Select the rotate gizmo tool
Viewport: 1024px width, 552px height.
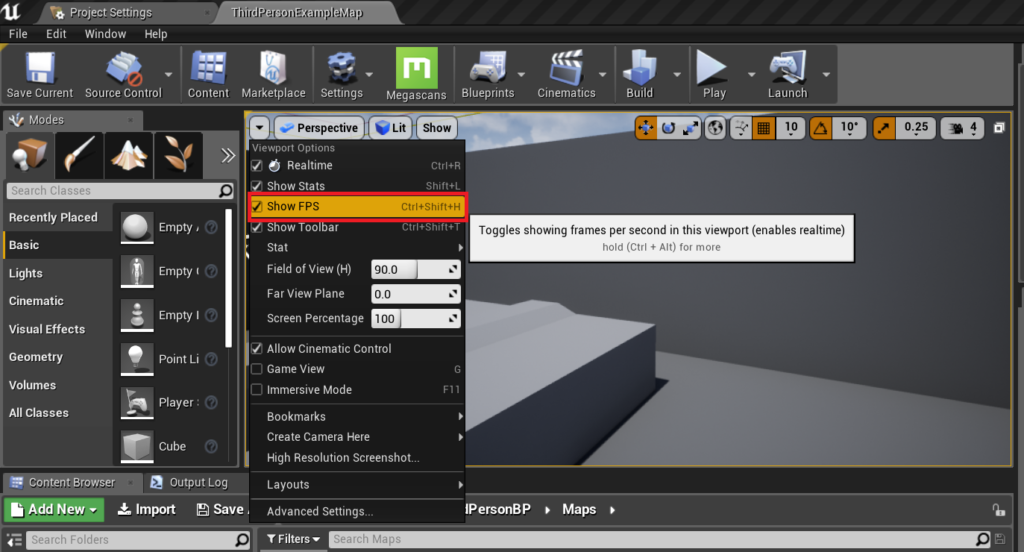(668, 128)
